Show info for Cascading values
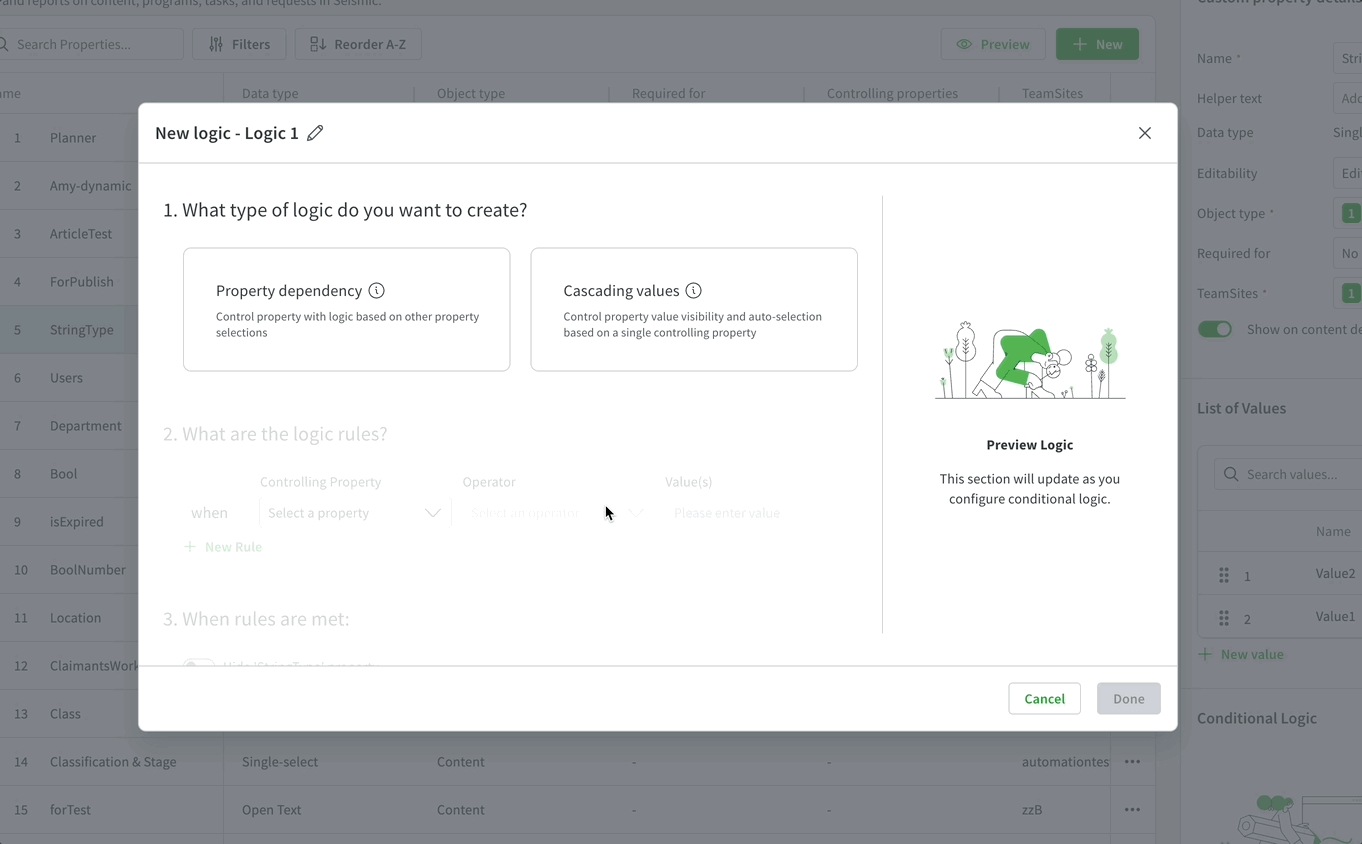The width and height of the screenshot is (1362, 844). pos(693,291)
